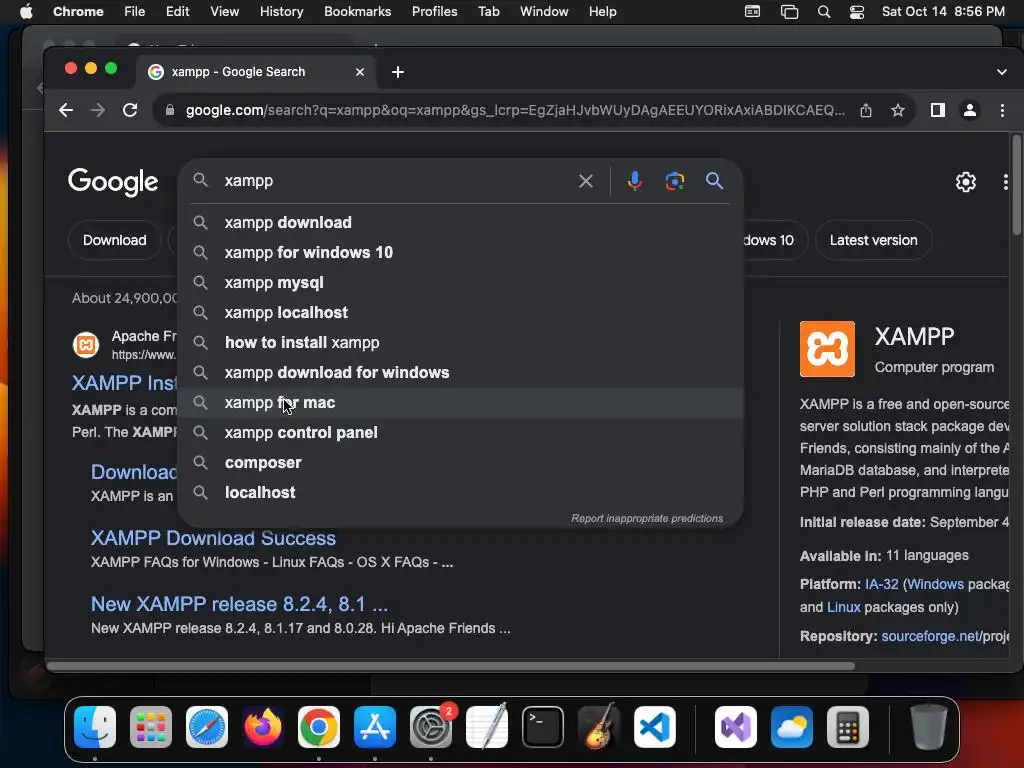The width and height of the screenshot is (1024, 768).
Task: Click the address bar URL
Action: pos(515,110)
